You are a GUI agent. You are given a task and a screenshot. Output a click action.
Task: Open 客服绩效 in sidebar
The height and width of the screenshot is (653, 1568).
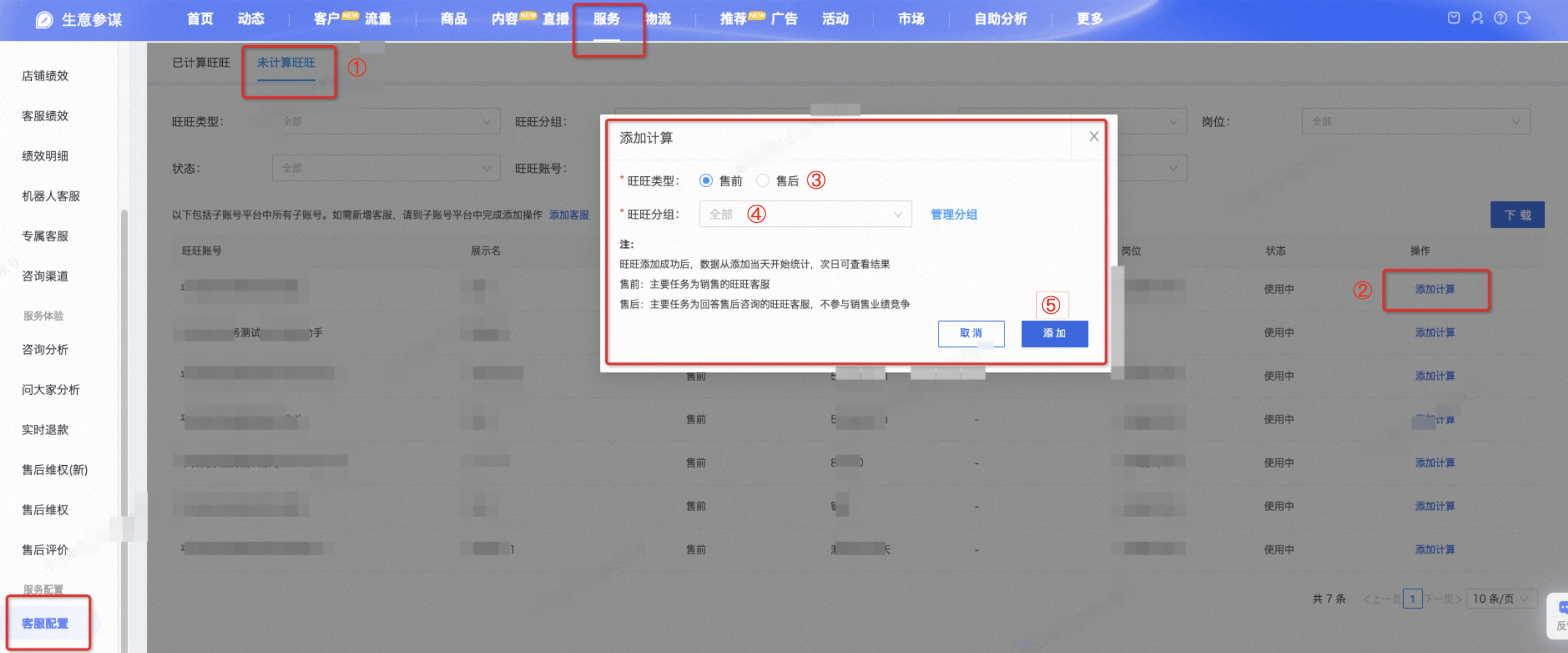pyautogui.click(x=45, y=116)
